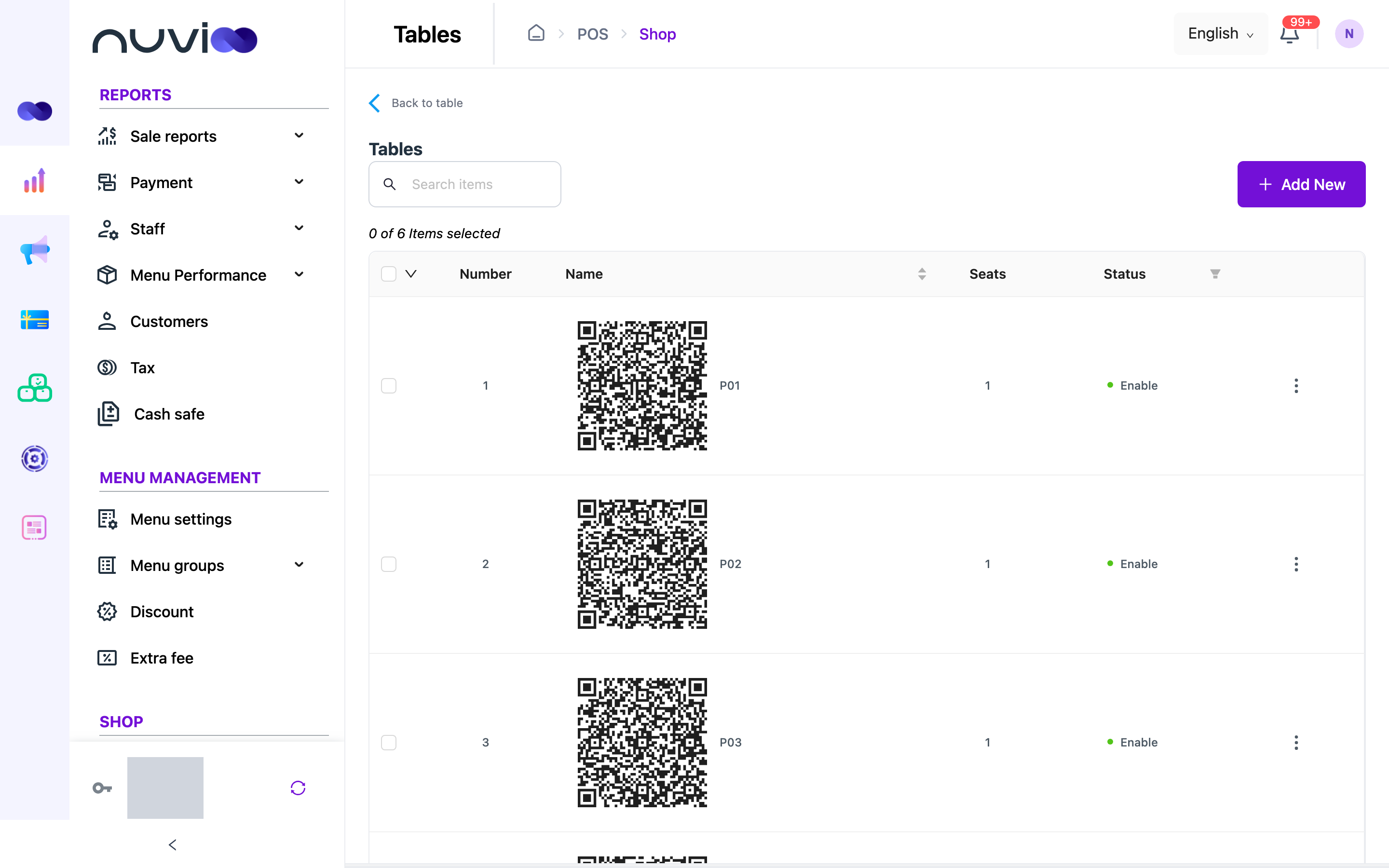
Task: Check the checkbox for table row 3
Action: [x=389, y=743]
